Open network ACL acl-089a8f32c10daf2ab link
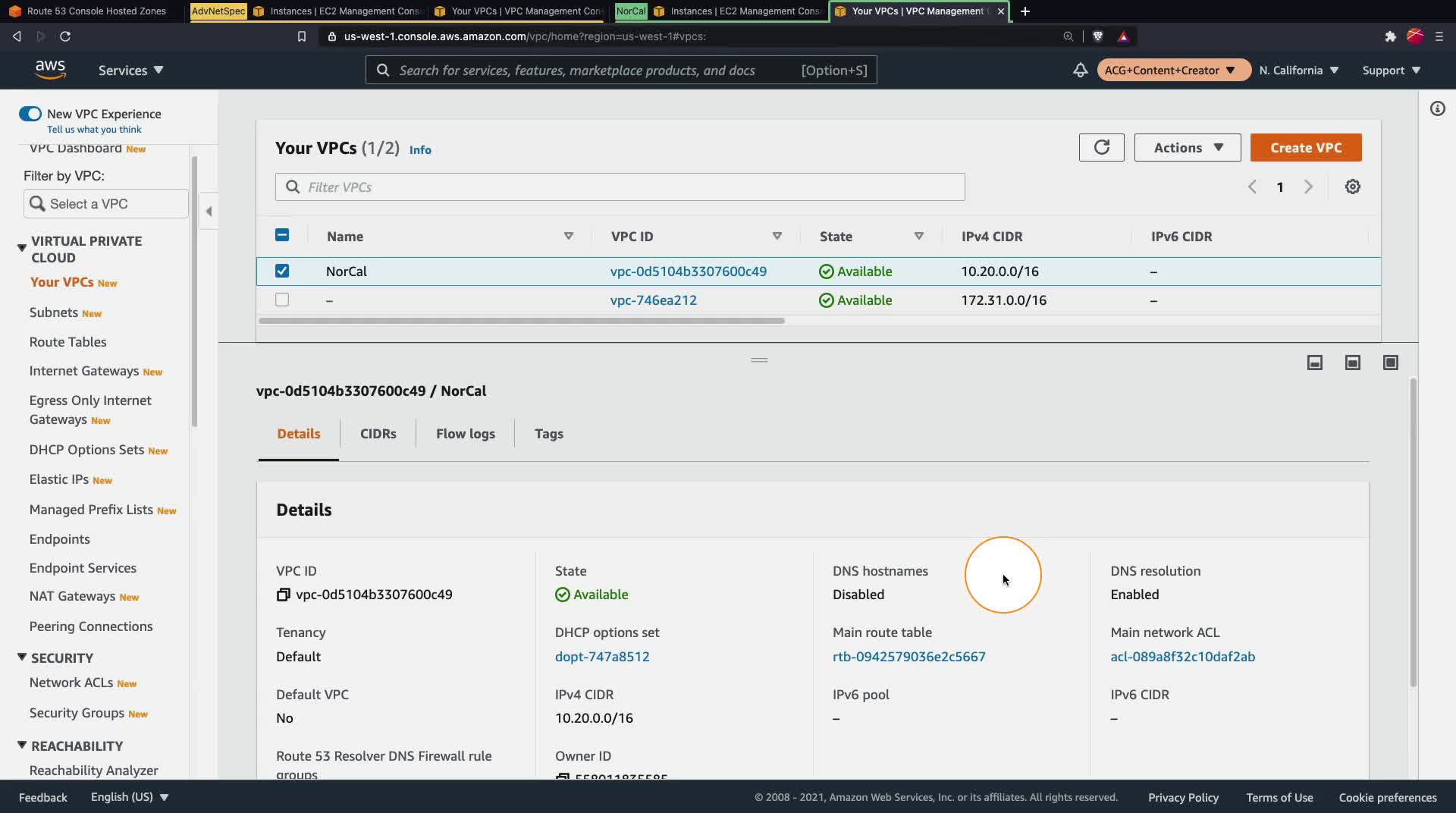 (x=1183, y=657)
